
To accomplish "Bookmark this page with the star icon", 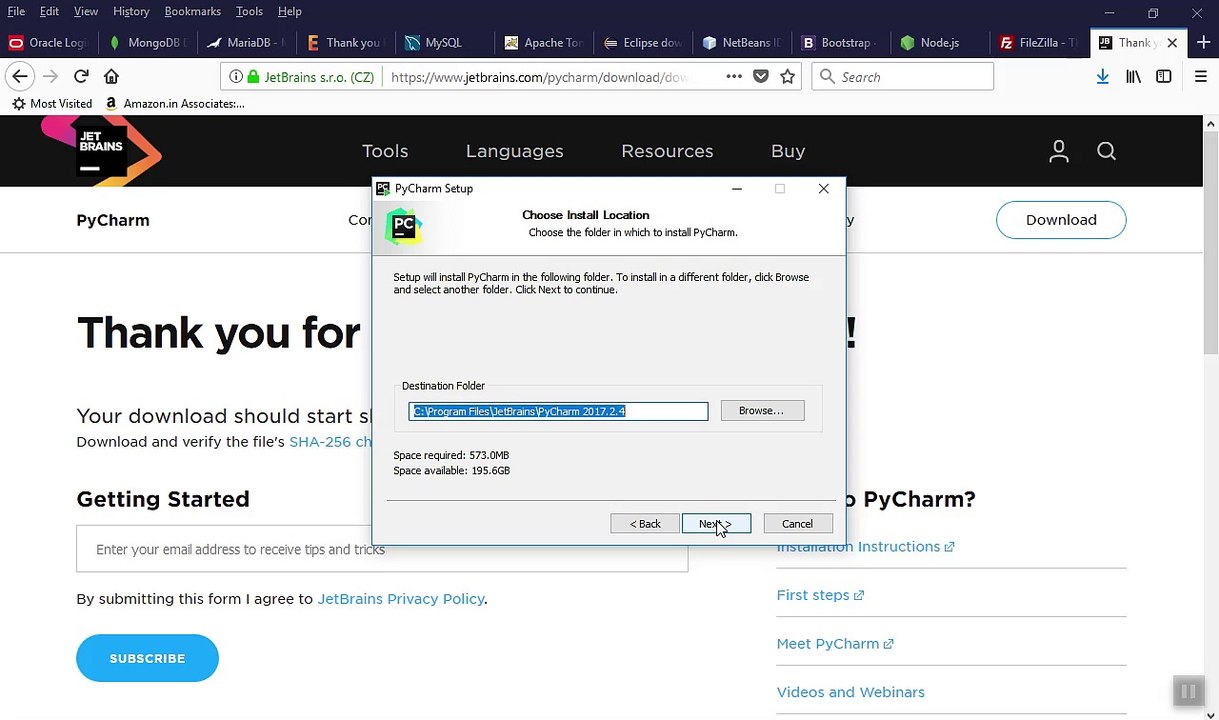I will pyautogui.click(x=788, y=77).
